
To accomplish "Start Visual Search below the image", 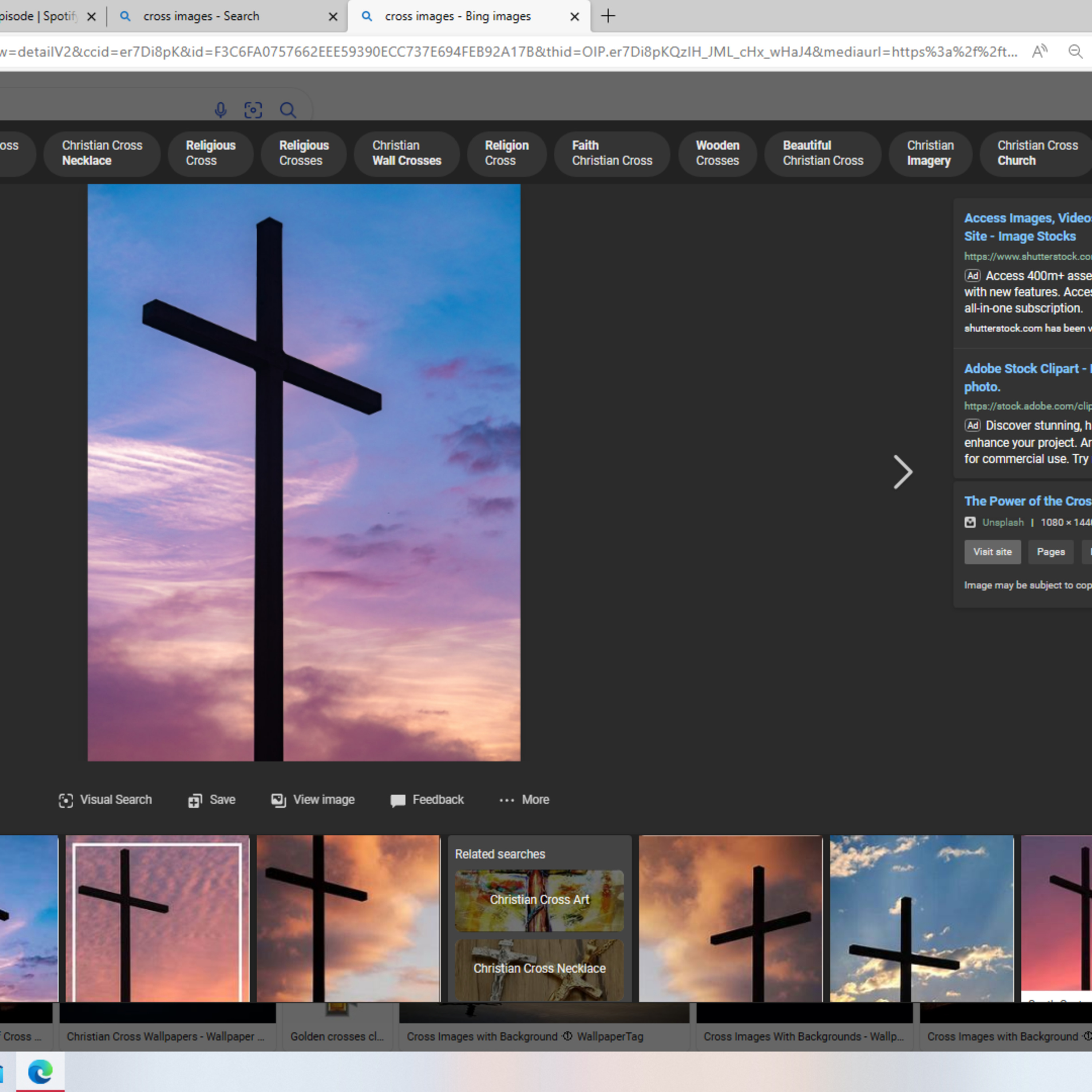I will [105, 800].
